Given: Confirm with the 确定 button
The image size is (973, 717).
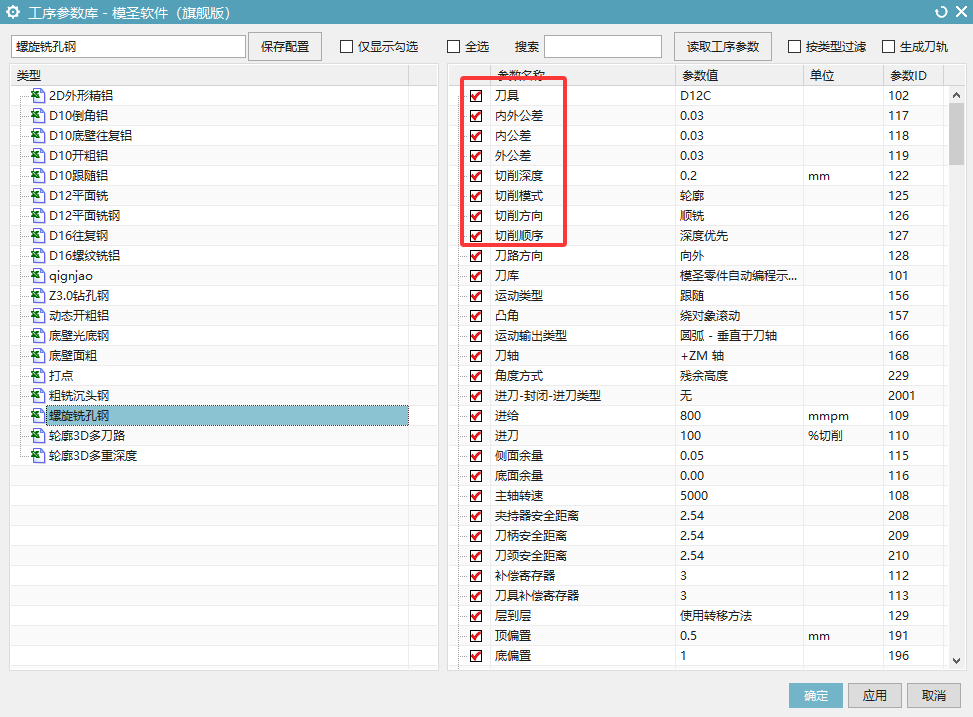Looking at the screenshot, I should (x=816, y=695).
